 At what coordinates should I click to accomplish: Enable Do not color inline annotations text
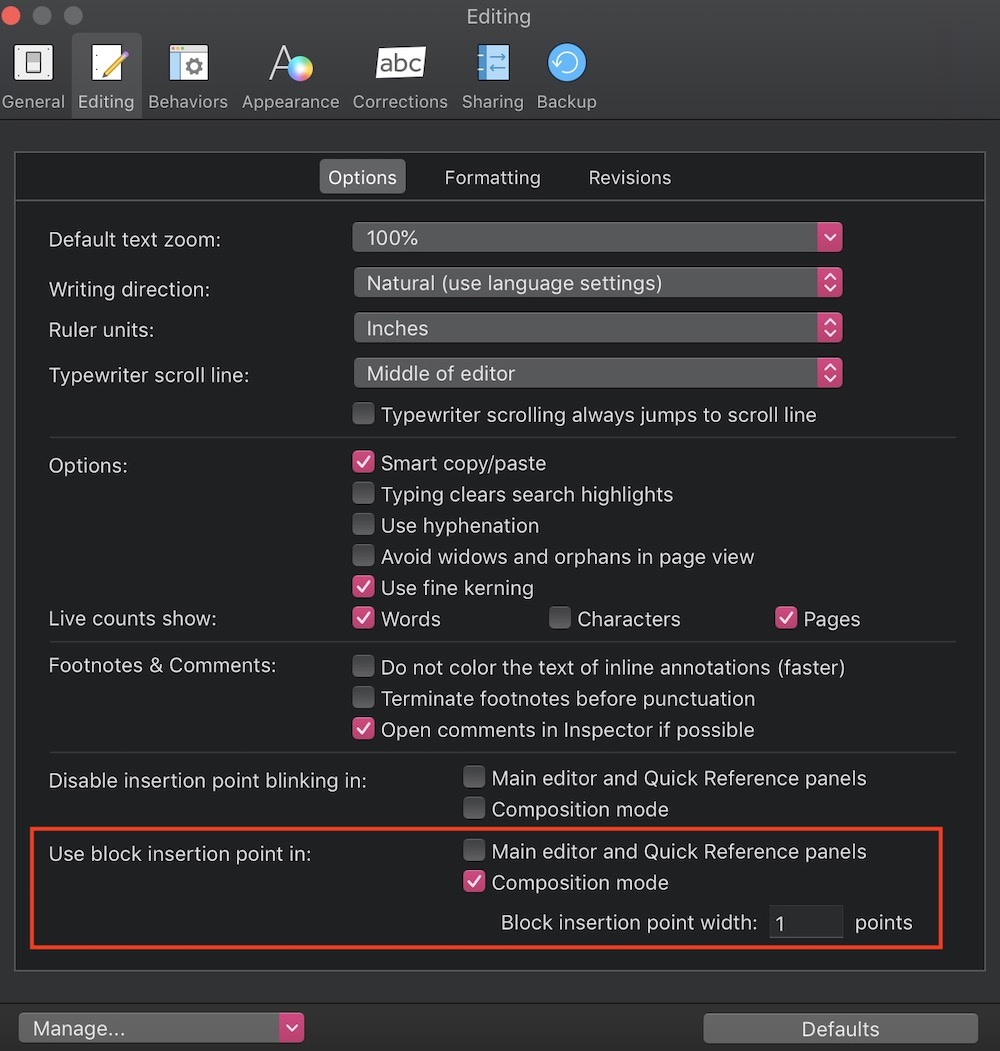point(364,666)
